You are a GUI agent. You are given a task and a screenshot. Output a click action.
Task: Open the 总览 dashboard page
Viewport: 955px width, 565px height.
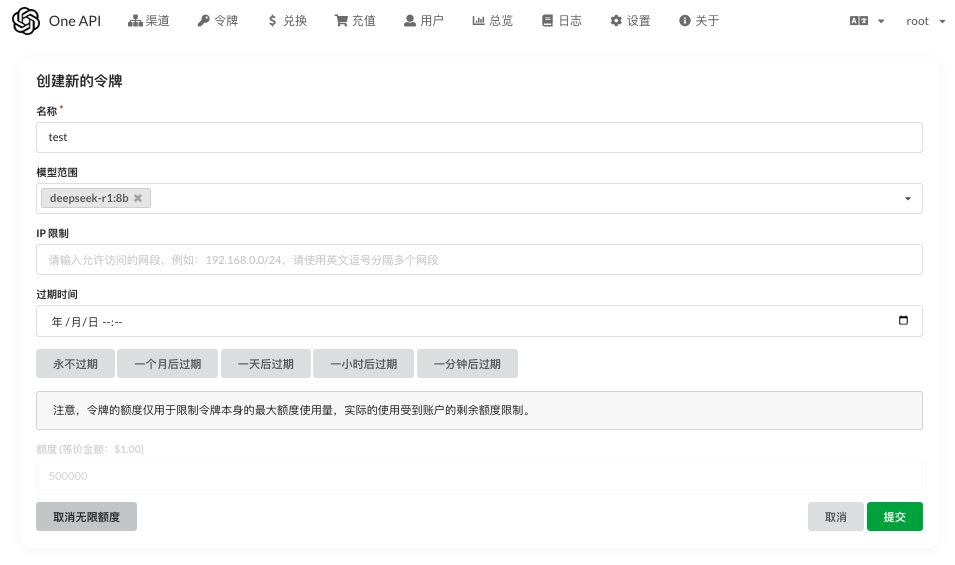493,21
